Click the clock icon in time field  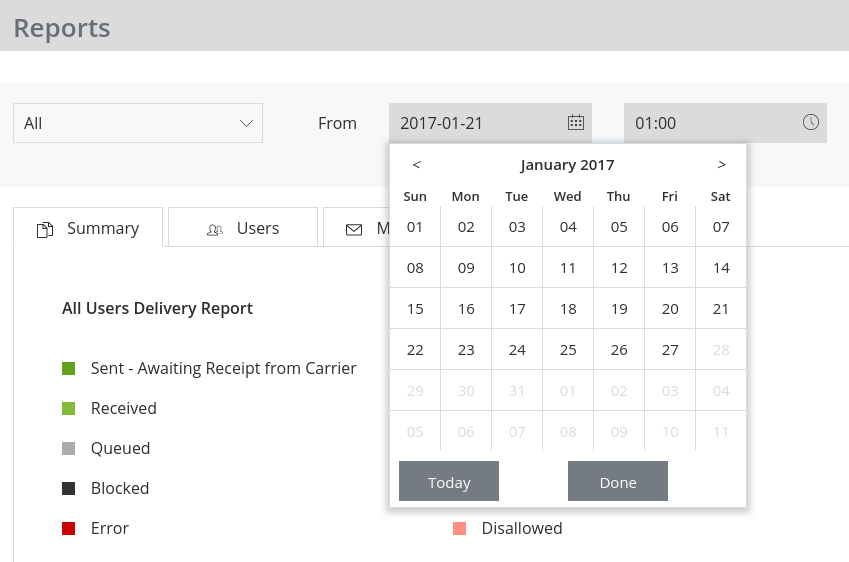810,122
